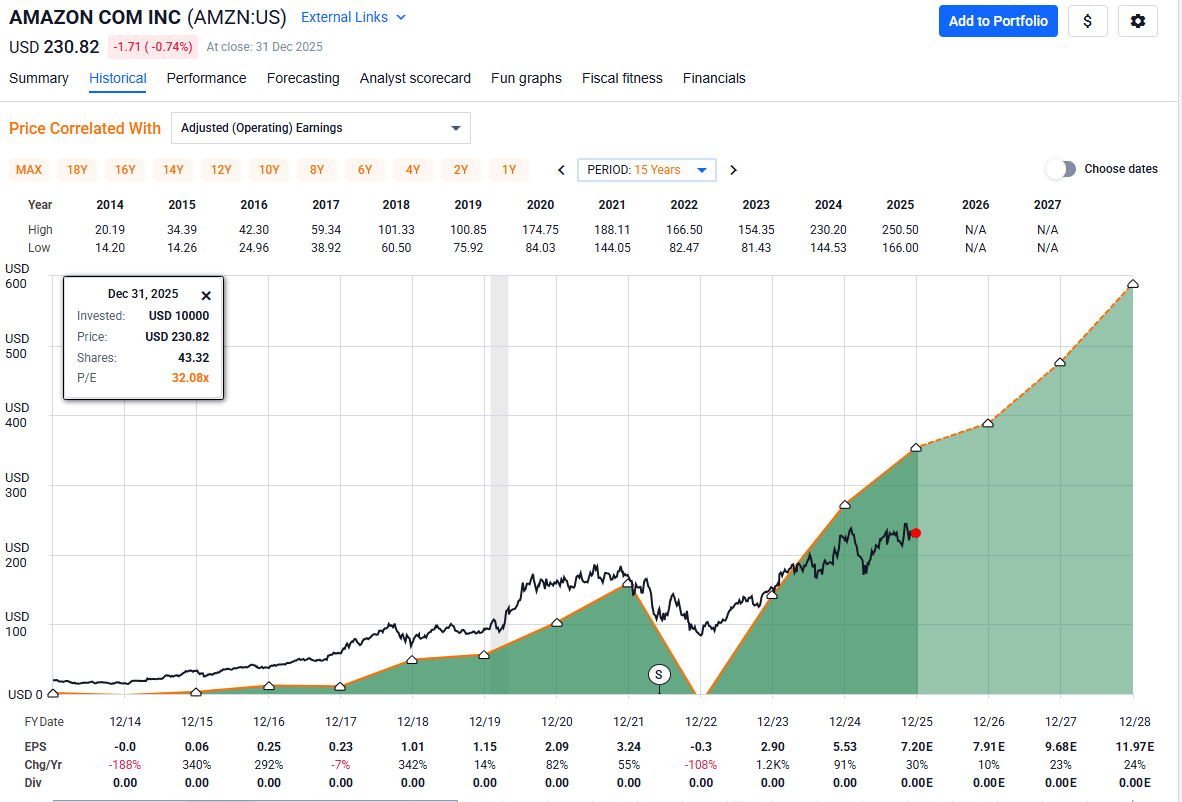The height and width of the screenshot is (802, 1182).
Task: Open the currency settings via dollar icon
Action: [1088, 21]
